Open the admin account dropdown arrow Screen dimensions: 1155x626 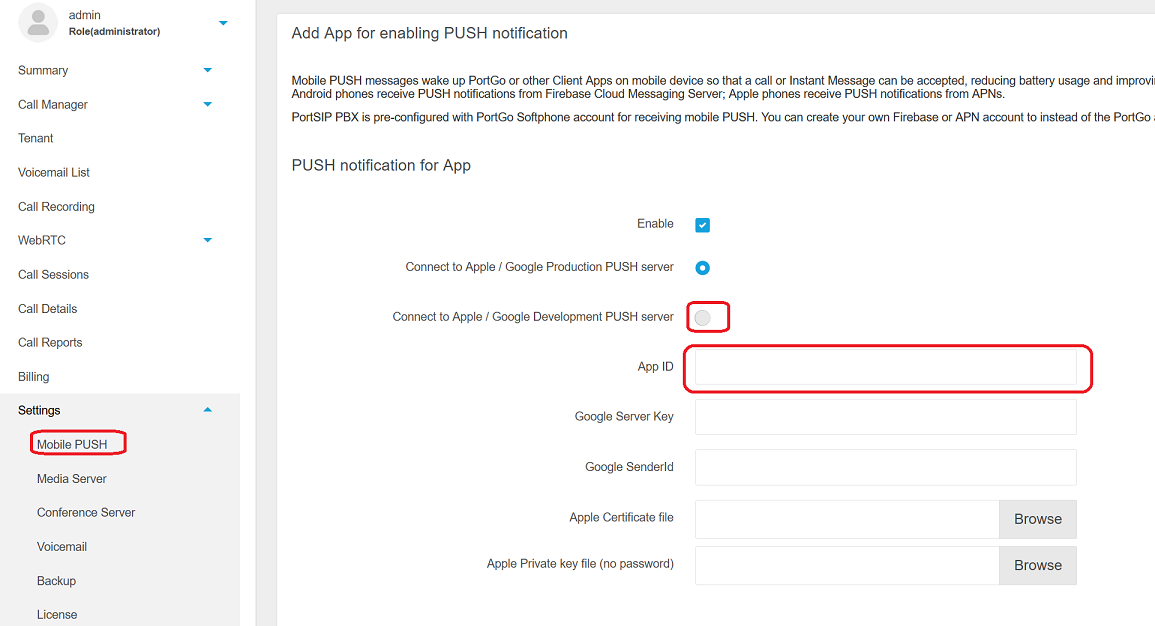pos(222,21)
